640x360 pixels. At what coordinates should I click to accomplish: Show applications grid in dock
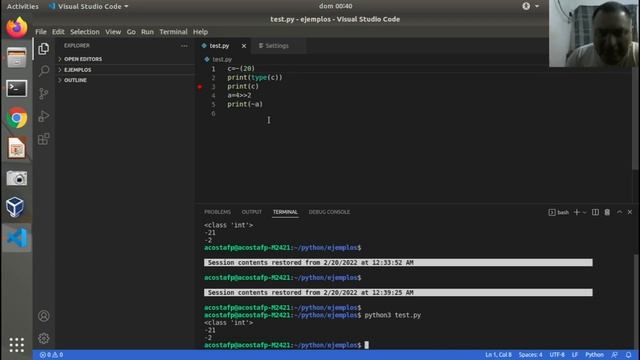pyautogui.click(x=17, y=345)
